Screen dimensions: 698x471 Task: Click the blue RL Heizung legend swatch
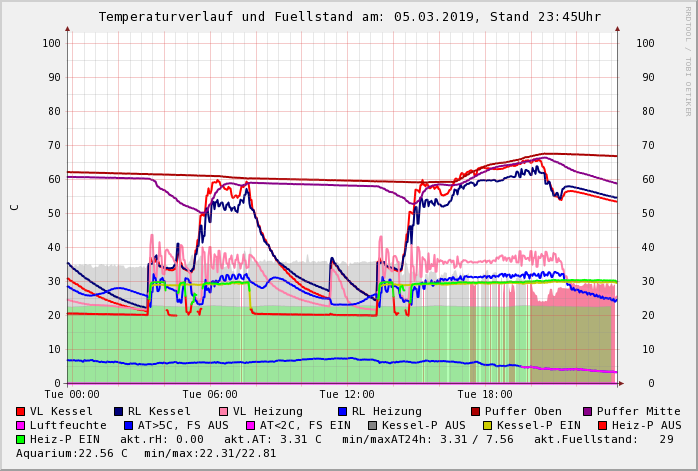tap(342, 411)
